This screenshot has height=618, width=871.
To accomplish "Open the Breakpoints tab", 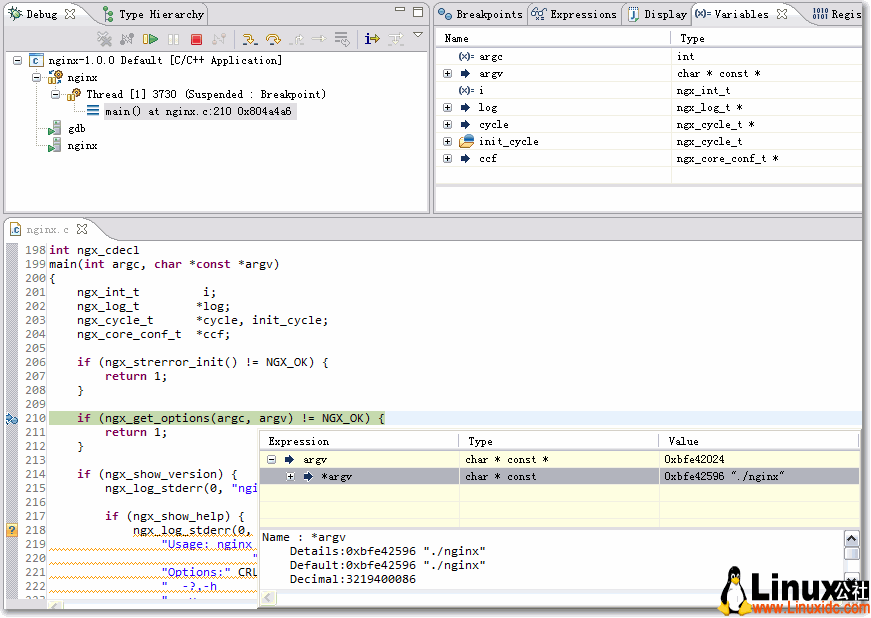I will click(x=480, y=14).
